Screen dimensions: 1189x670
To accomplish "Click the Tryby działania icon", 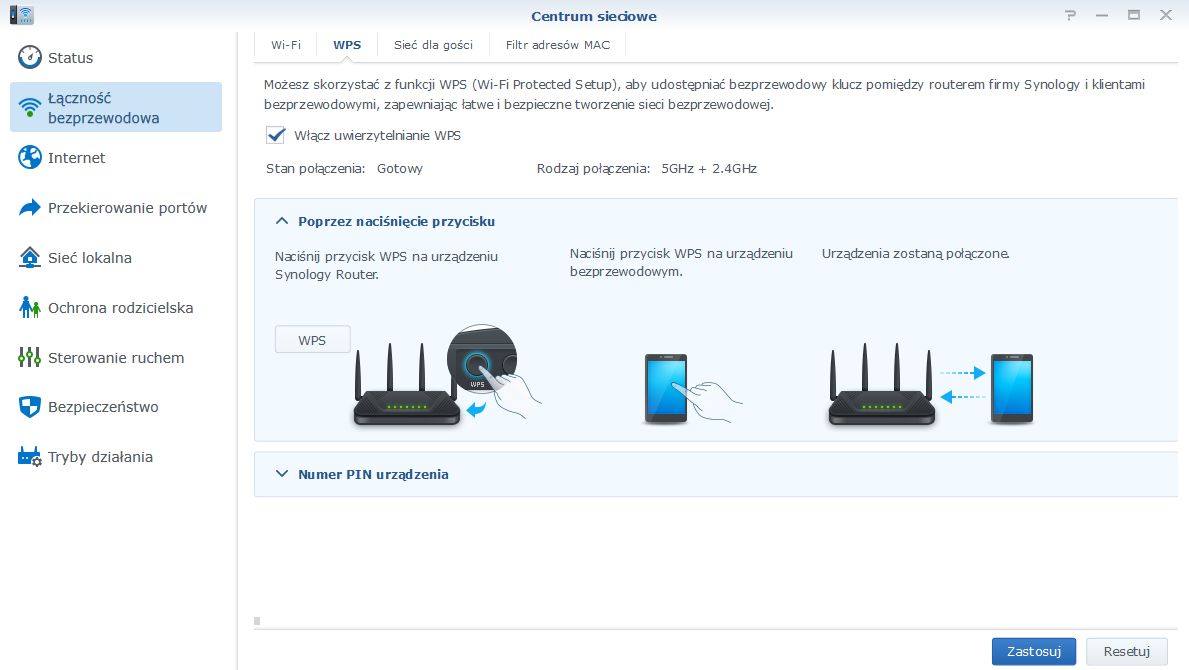I will [30, 456].
